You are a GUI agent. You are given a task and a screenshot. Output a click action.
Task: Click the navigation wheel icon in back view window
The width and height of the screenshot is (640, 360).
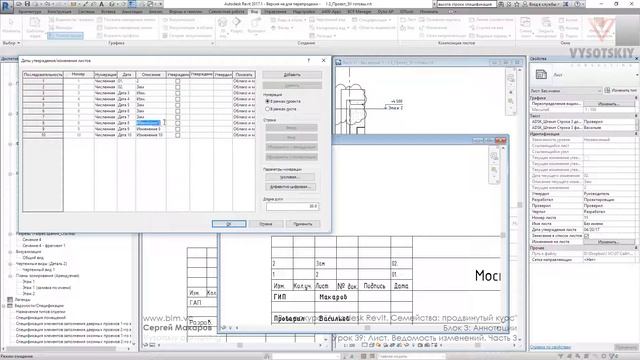[511, 79]
